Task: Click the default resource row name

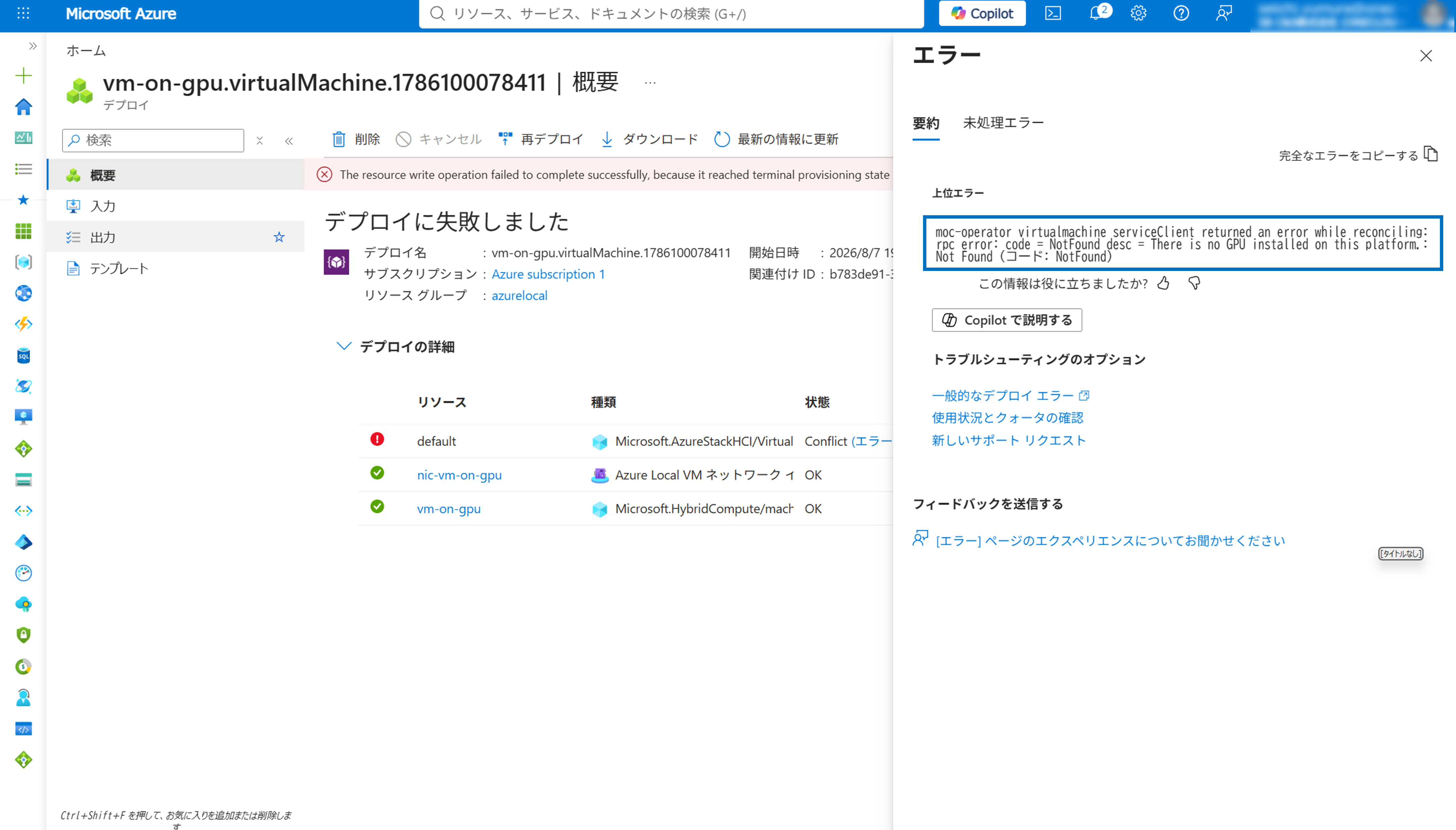Action: 437,441
